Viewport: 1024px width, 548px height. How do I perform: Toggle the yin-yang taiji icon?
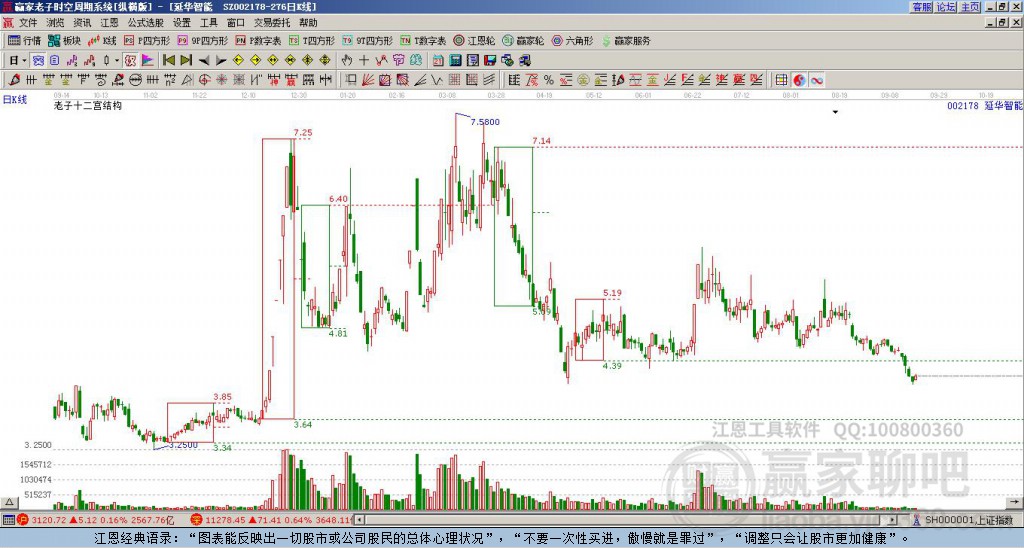(799, 80)
